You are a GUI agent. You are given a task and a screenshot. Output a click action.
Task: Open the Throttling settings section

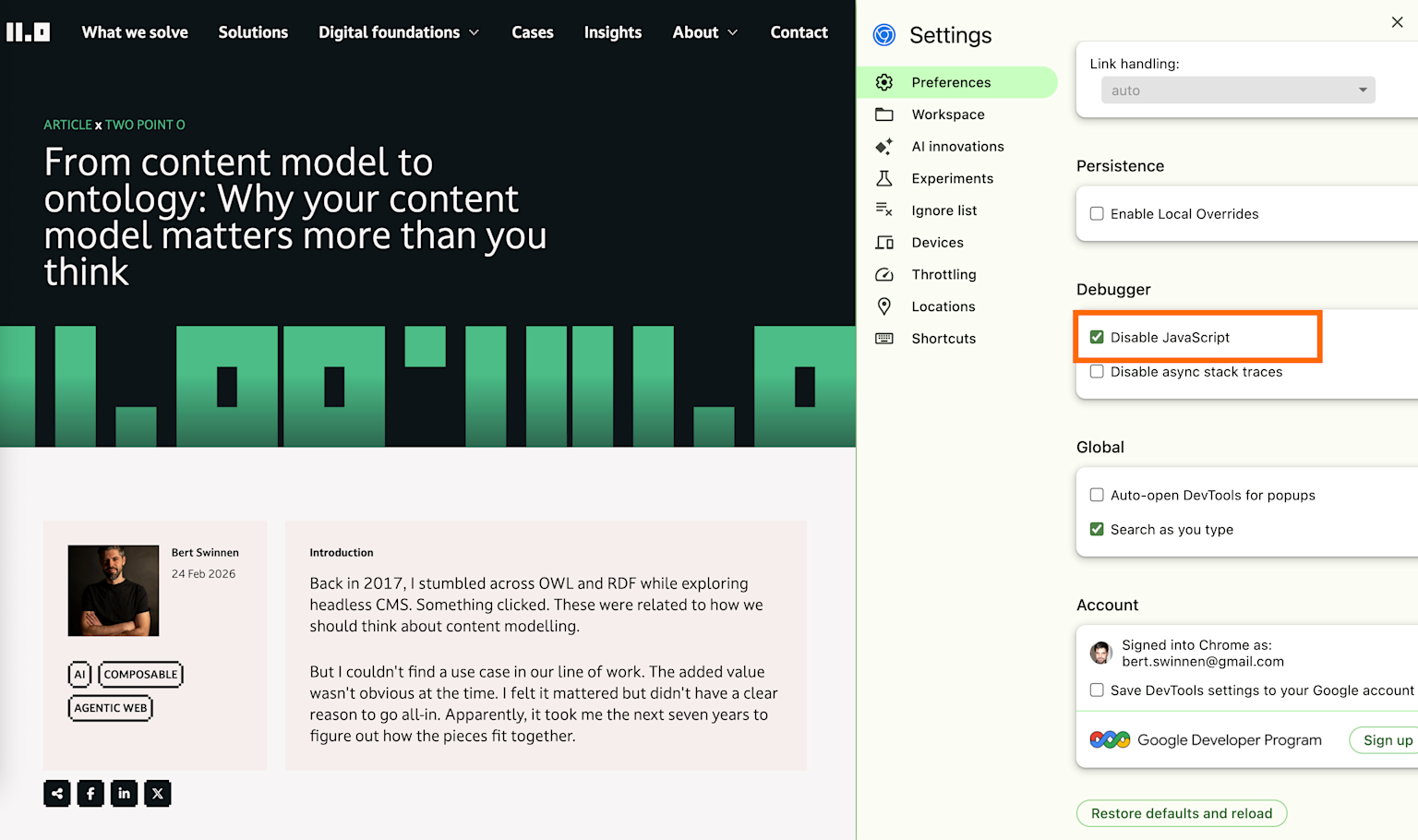click(943, 274)
